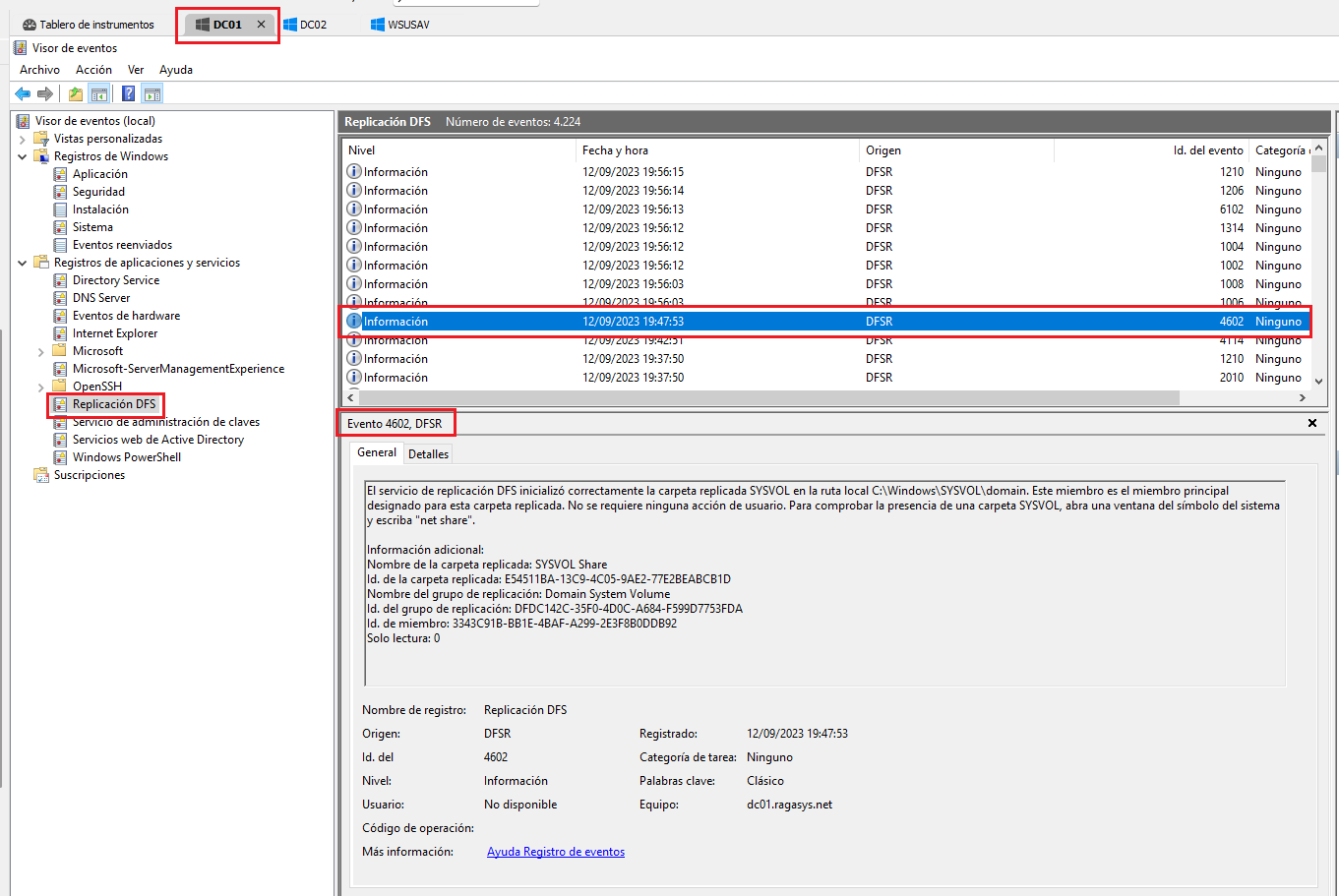The image size is (1339, 896).
Task: Toggle the show/hide action pane icon
Action: 152,94
